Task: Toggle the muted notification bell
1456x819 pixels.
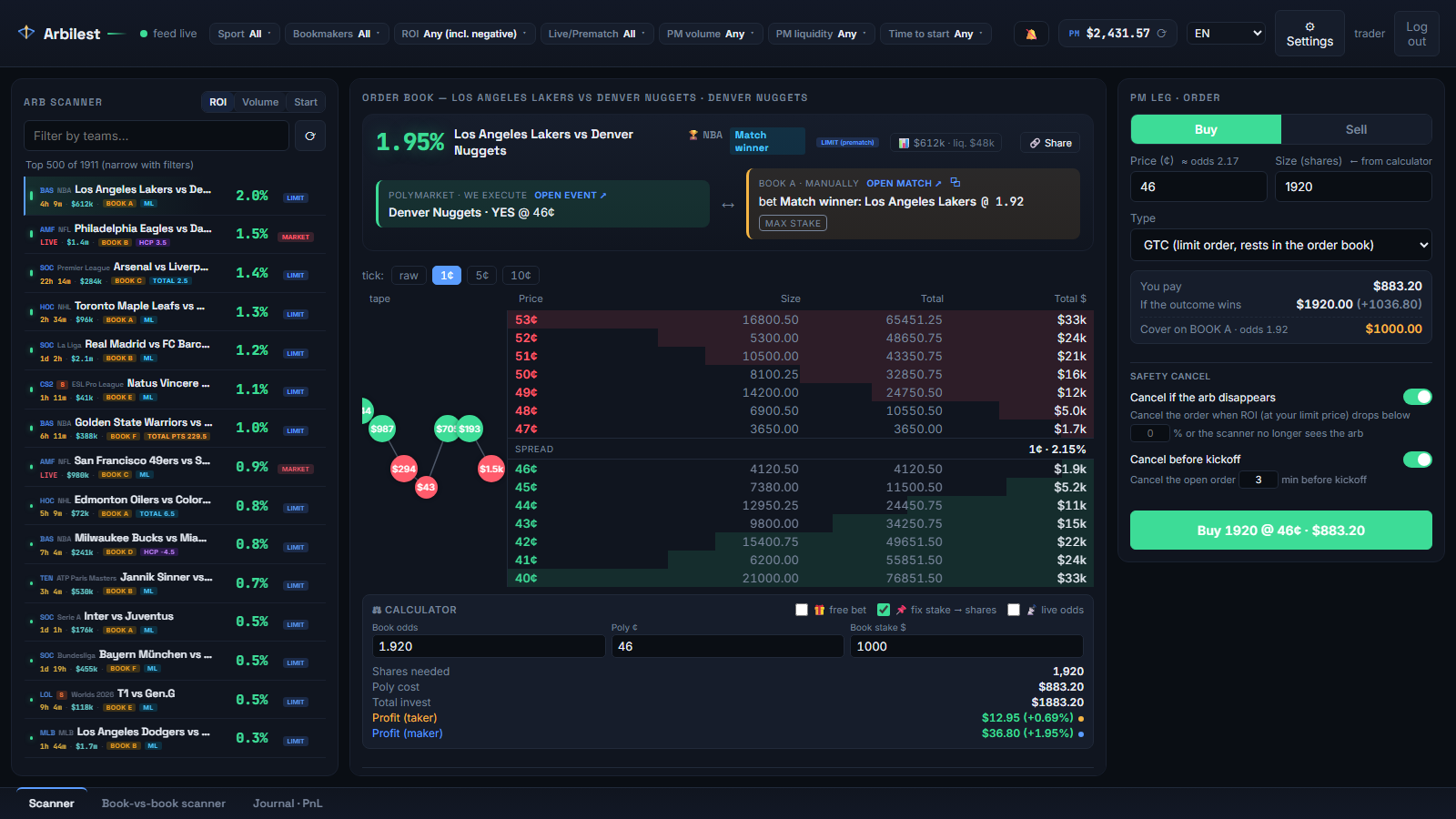Action: pos(1031,34)
